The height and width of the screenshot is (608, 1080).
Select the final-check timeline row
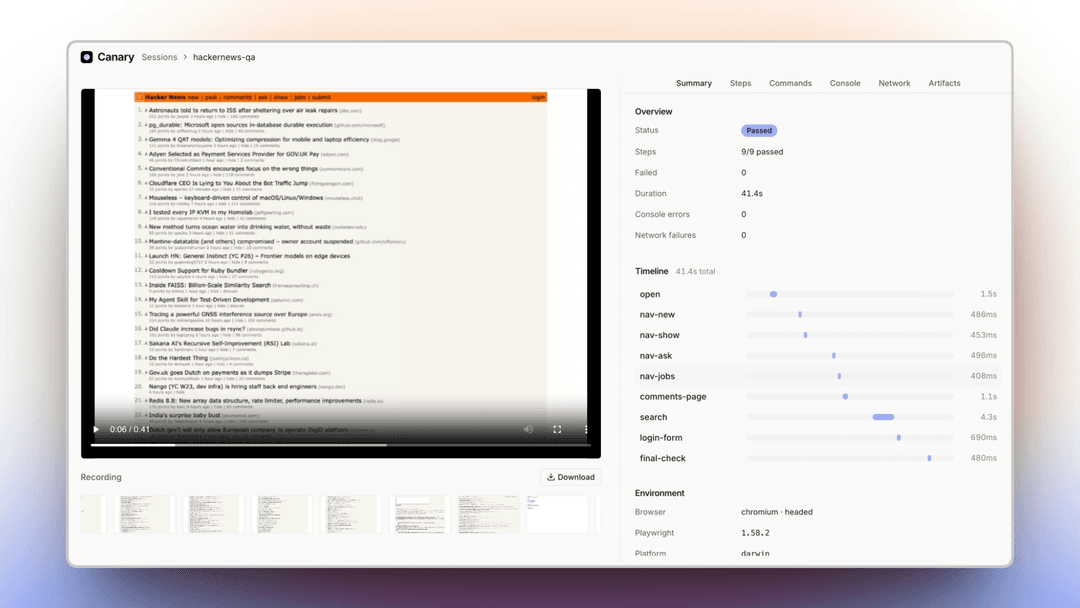click(x=818, y=459)
